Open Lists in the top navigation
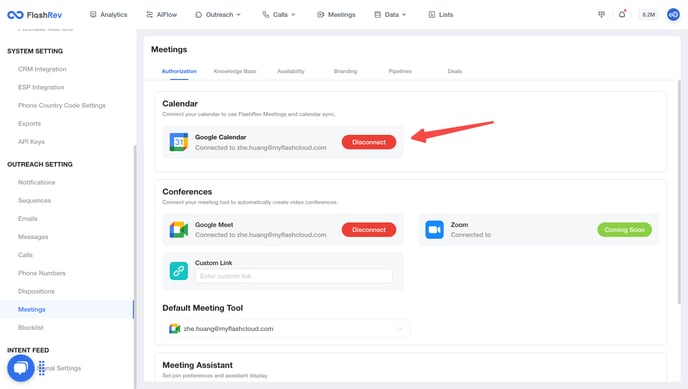Viewport: 688px width, 389px height. [441, 14]
